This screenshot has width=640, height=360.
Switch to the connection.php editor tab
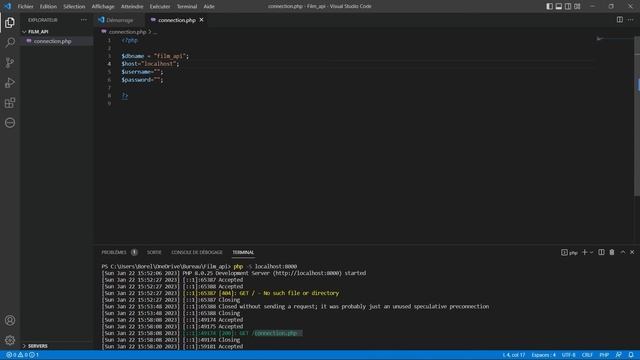pyautogui.click(x=177, y=20)
